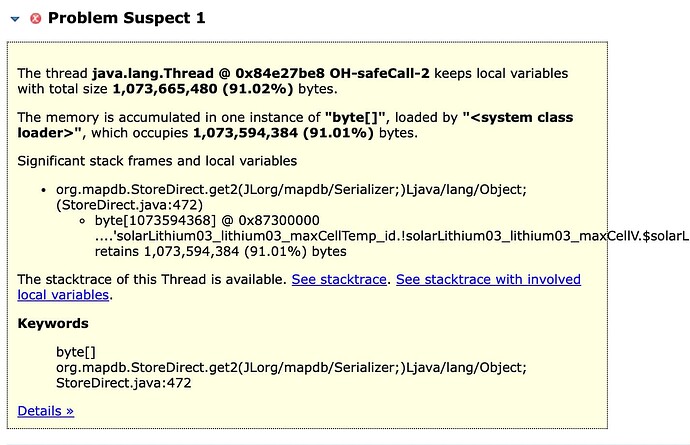Click the byte[] keyword under Keywords
Screen dimensions: 690x445
(76, 352)
